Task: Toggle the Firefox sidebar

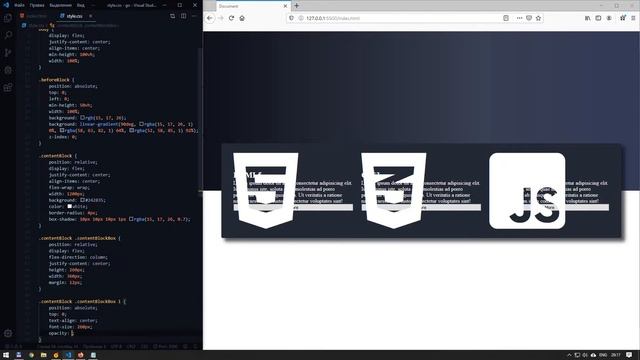Action: [598, 18]
